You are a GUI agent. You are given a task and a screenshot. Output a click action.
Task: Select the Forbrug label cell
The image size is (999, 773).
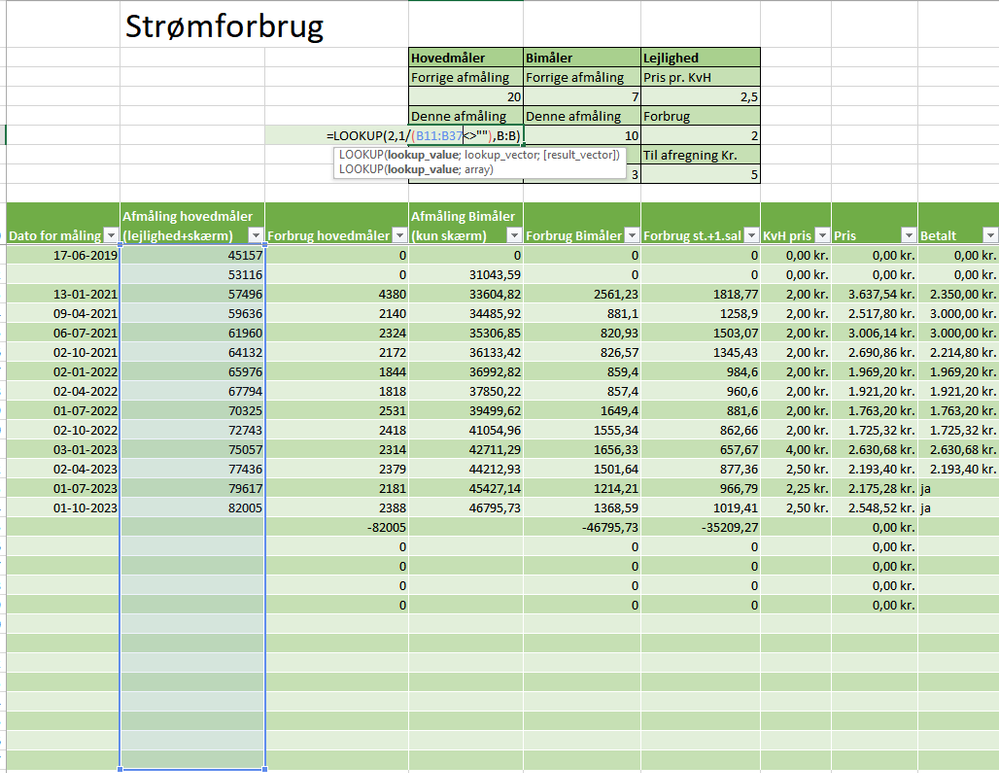(x=700, y=116)
